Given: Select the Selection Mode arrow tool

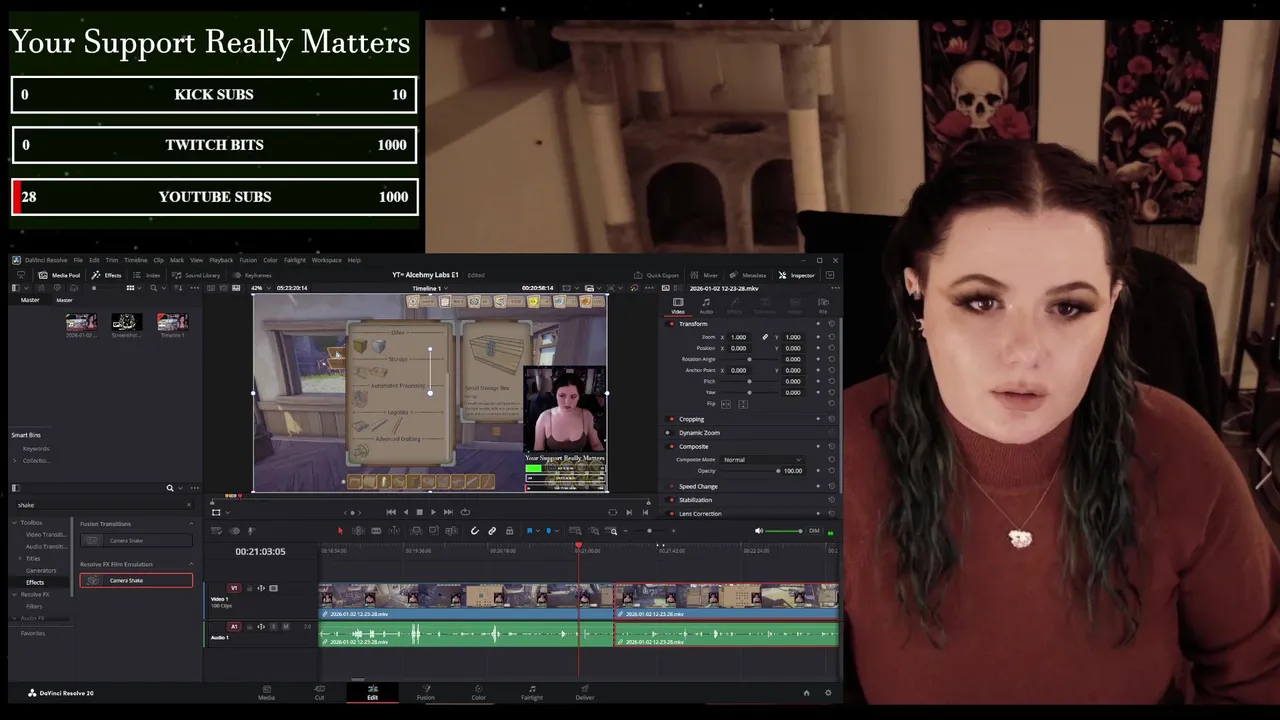Looking at the screenshot, I should point(340,531).
